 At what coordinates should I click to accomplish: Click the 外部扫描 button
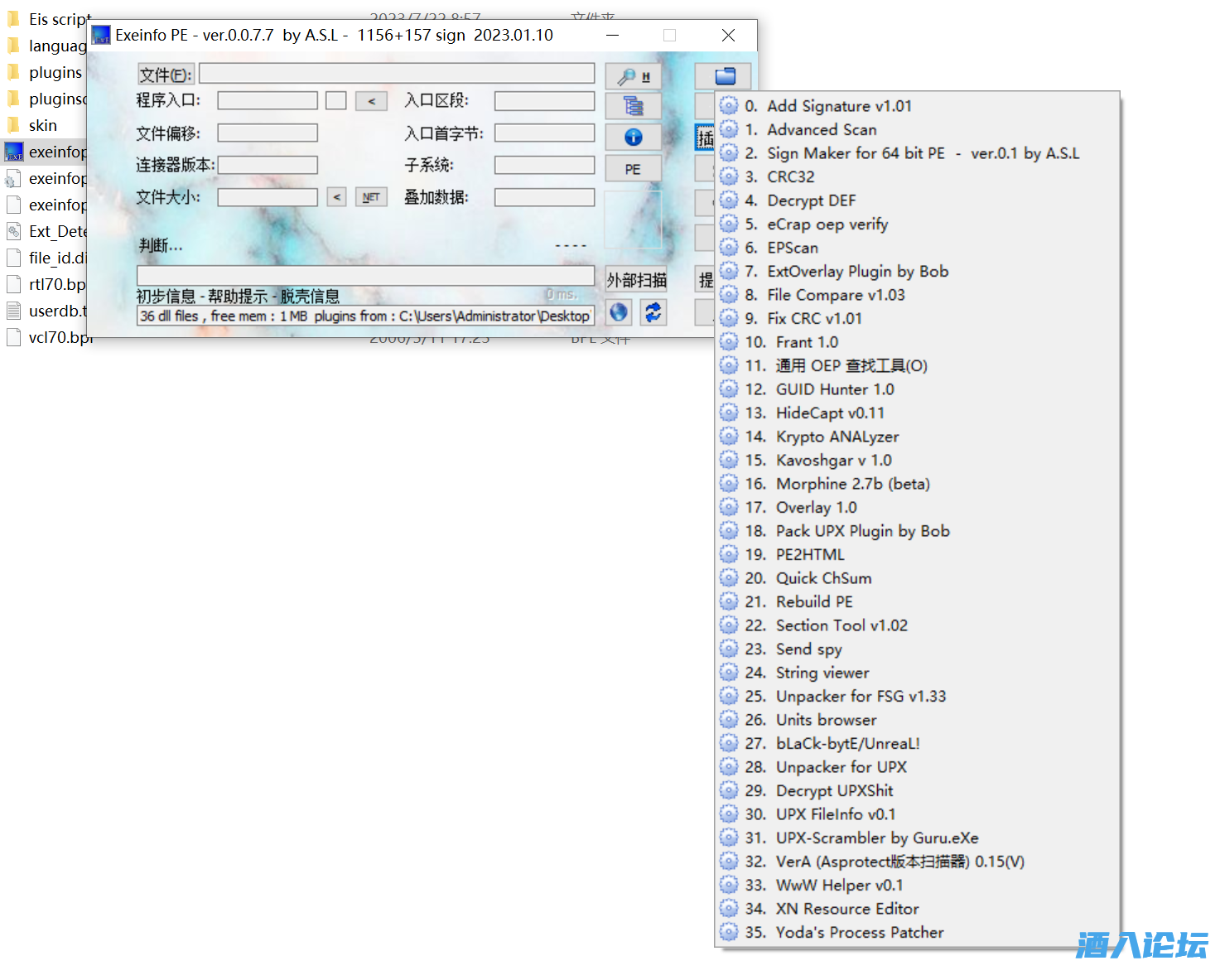point(636,280)
